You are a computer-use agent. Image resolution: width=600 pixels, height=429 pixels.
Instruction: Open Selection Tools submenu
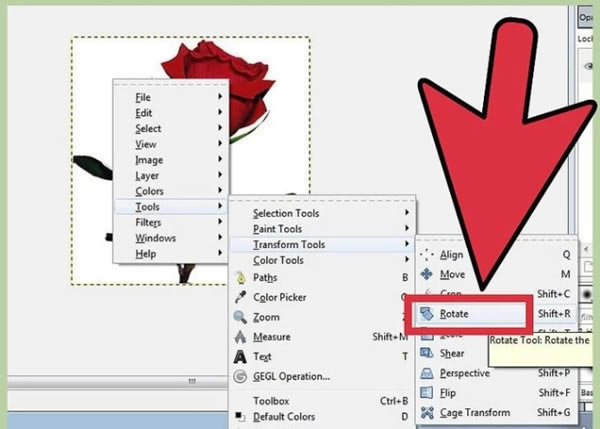coord(322,213)
